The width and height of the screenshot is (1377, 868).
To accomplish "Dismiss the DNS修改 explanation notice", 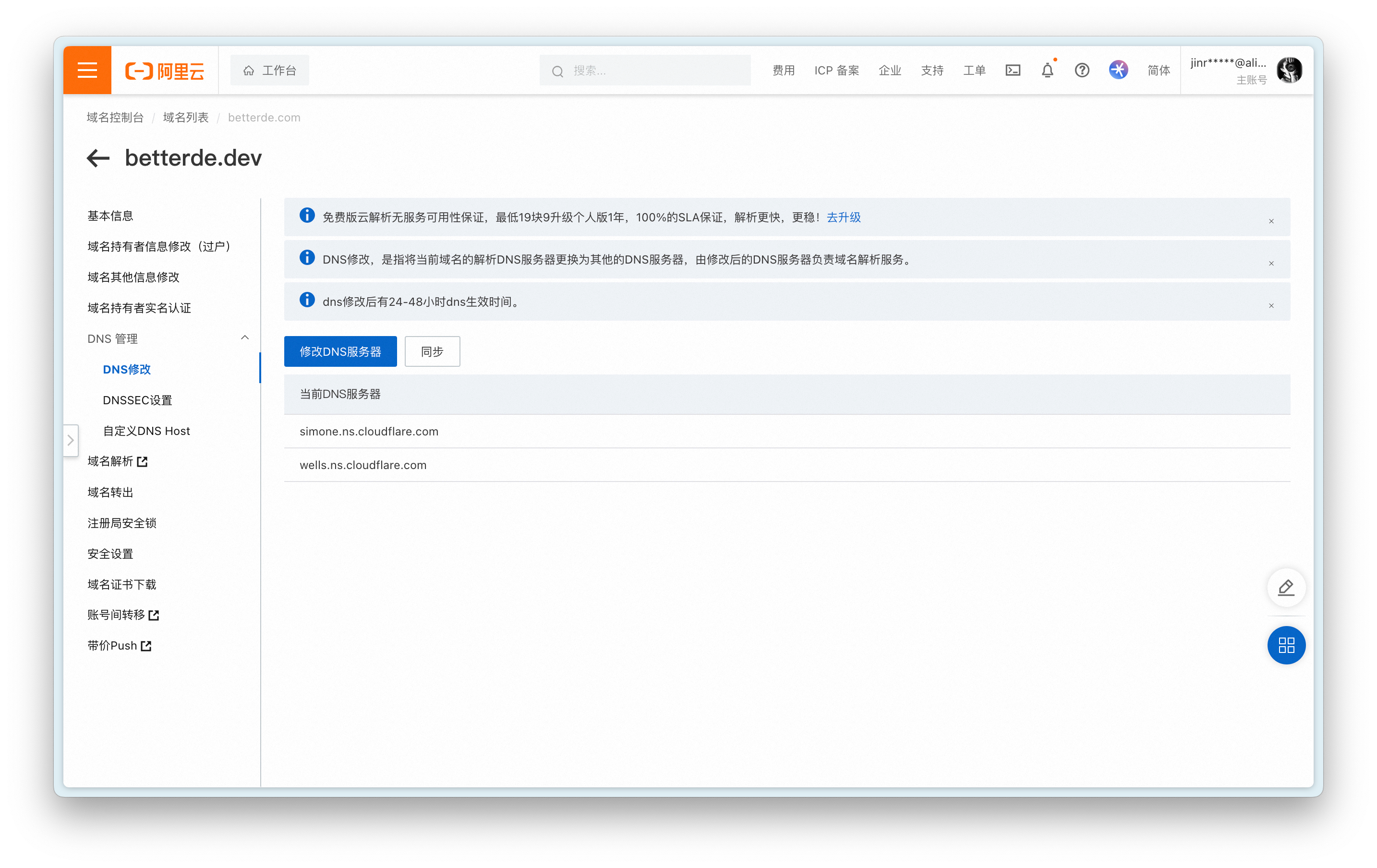I will coord(1271,264).
